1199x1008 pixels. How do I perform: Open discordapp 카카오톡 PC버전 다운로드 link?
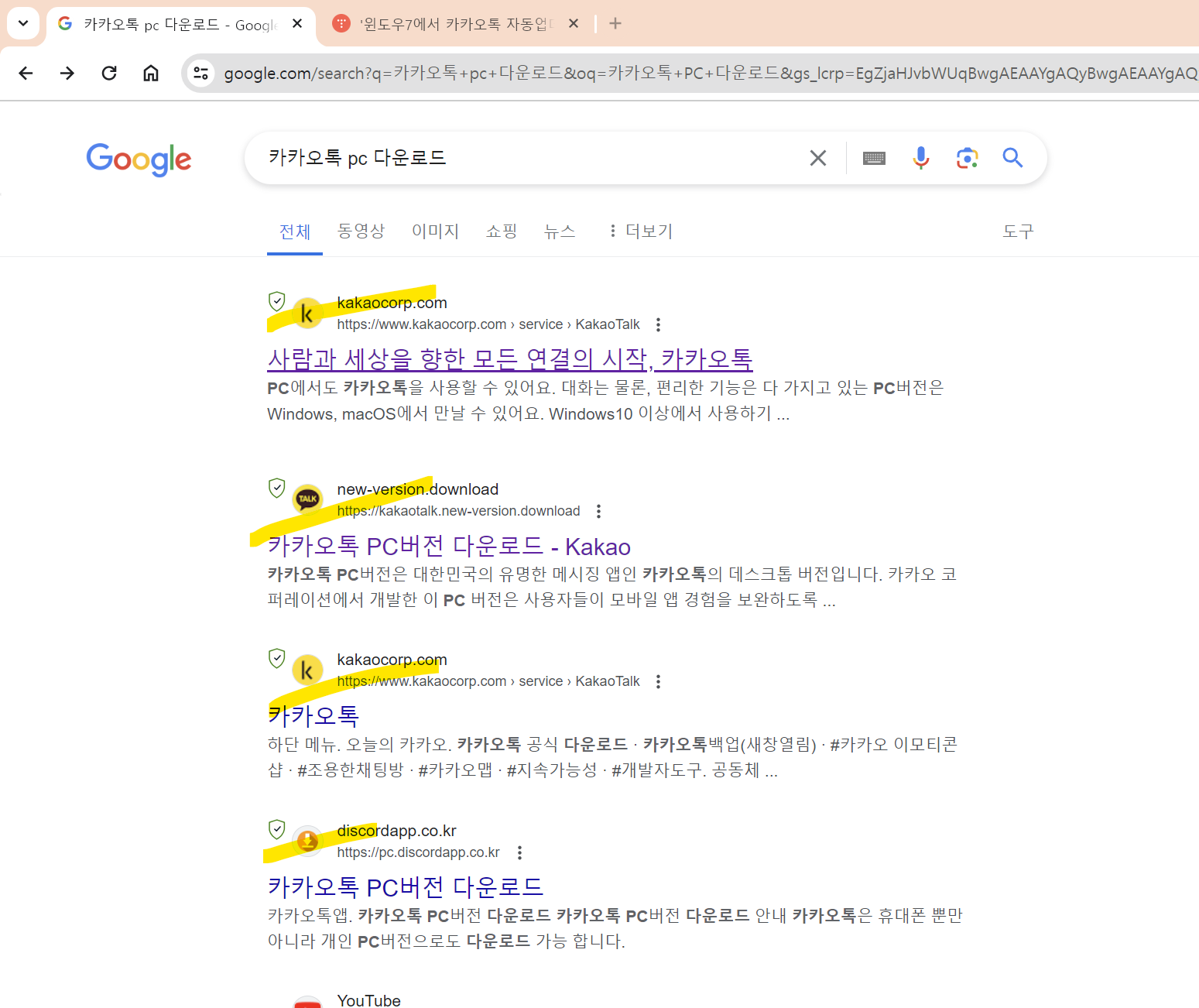coord(406,887)
